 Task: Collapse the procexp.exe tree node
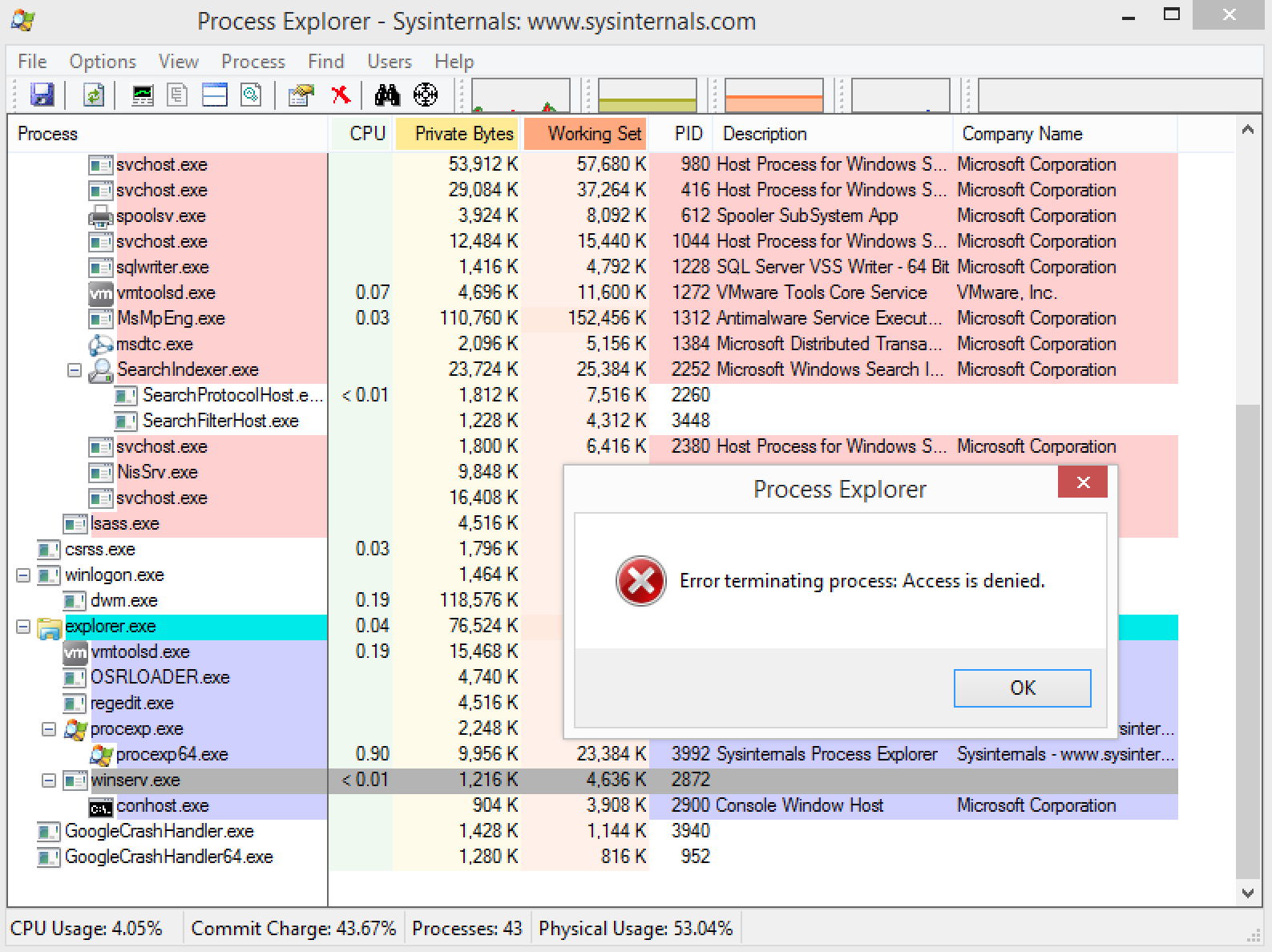49,729
